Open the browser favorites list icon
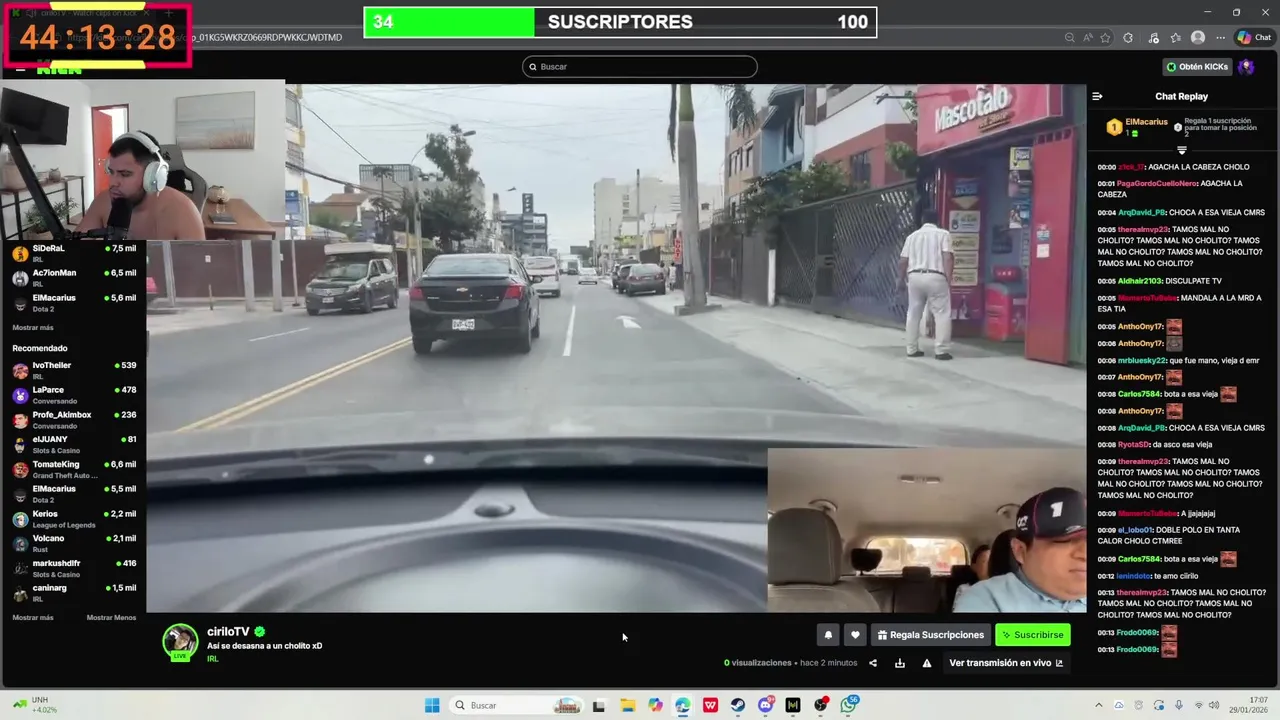1280x720 pixels. click(x=1176, y=38)
